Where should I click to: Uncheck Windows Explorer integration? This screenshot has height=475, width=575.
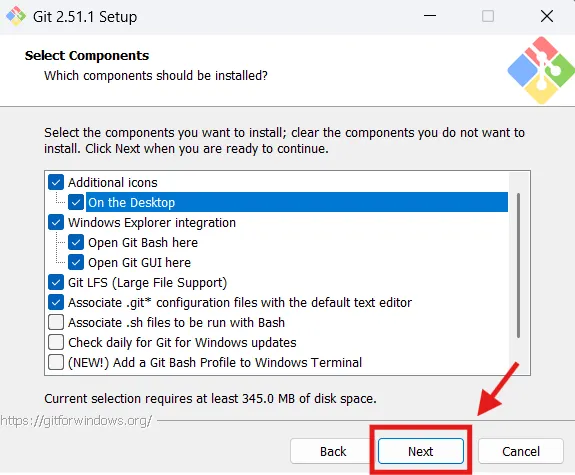56,223
